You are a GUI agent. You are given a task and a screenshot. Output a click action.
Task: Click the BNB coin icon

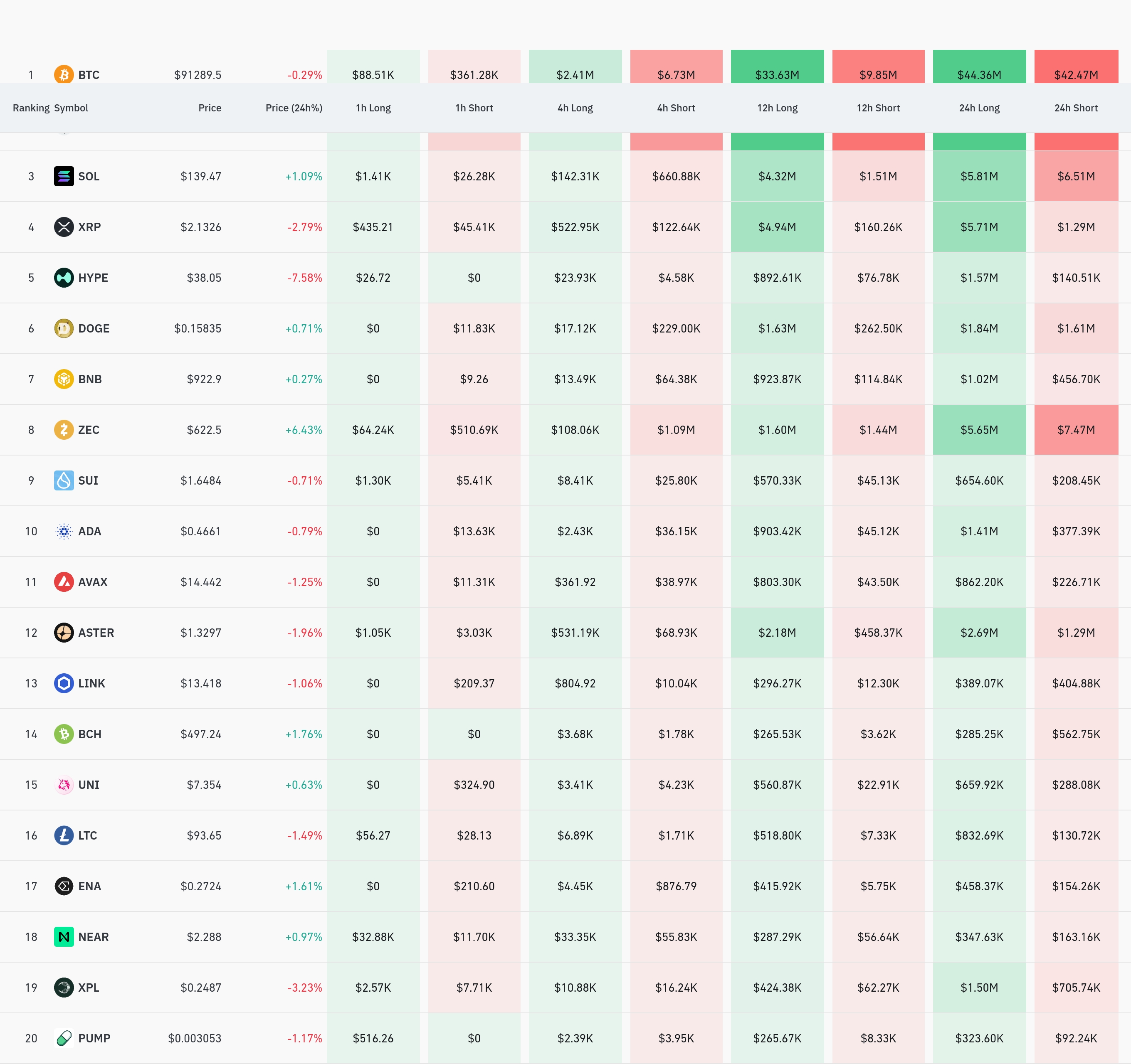(64, 379)
